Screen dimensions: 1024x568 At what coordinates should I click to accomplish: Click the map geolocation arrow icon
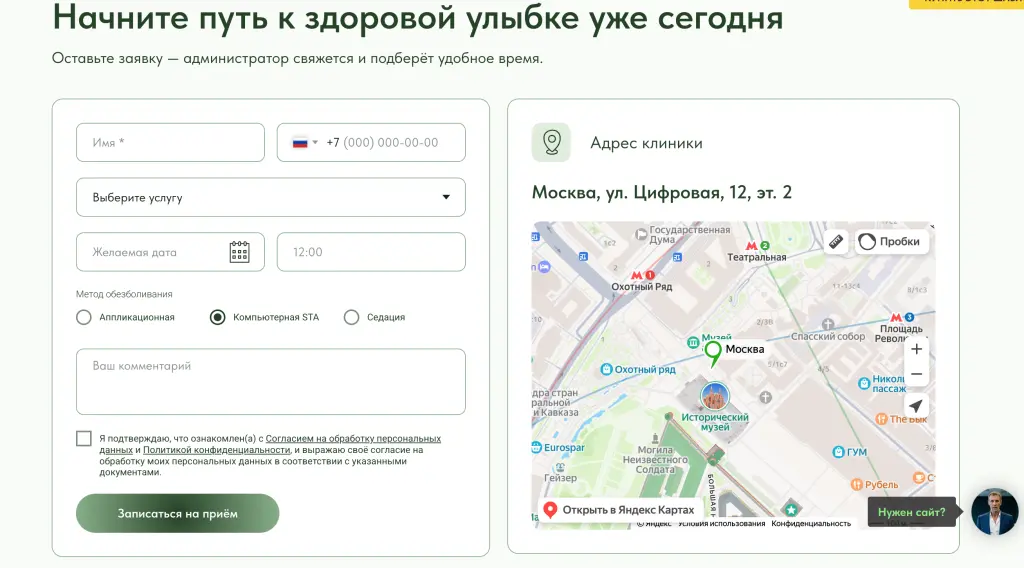(x=916, y=405)
